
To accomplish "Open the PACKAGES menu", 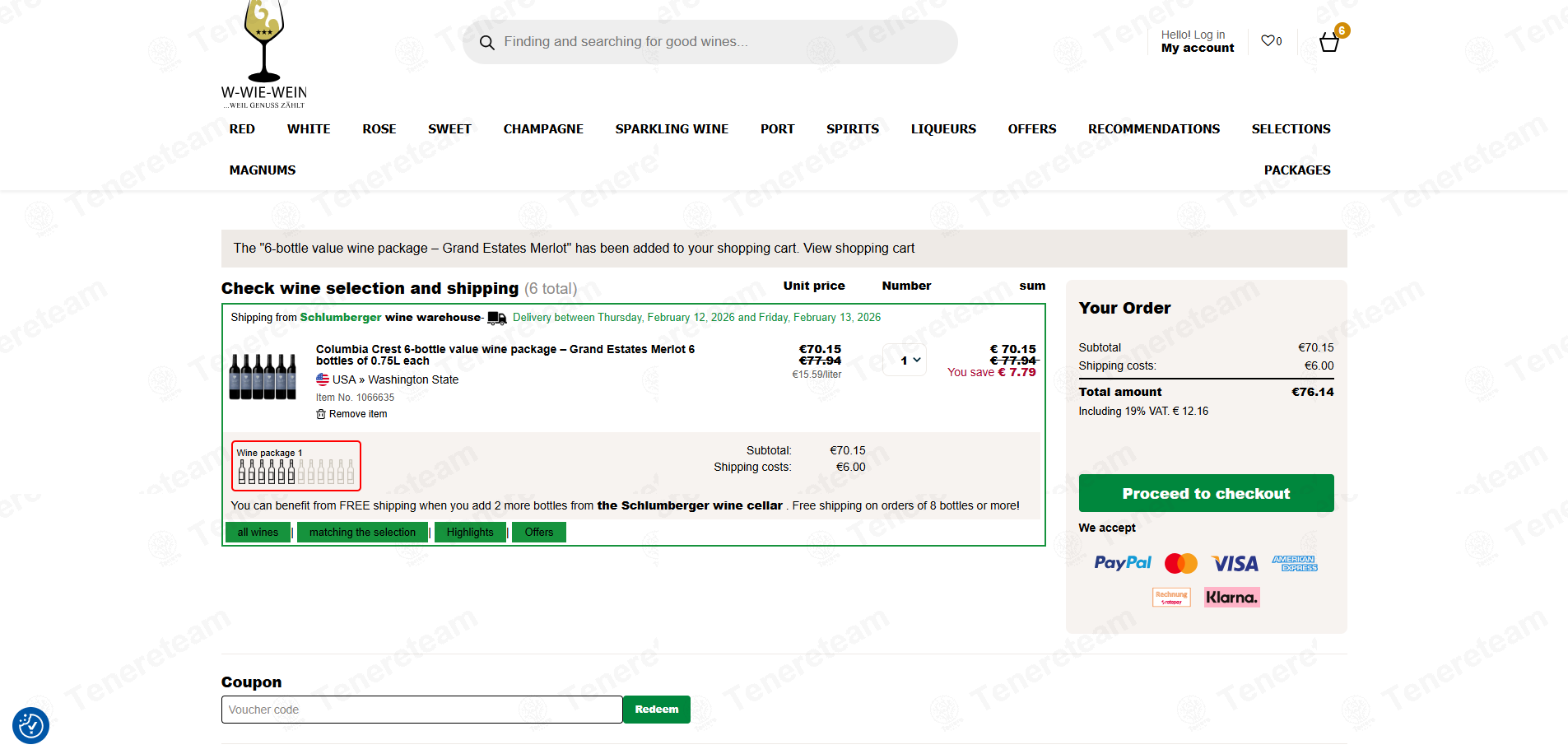I will (1297, 170).
